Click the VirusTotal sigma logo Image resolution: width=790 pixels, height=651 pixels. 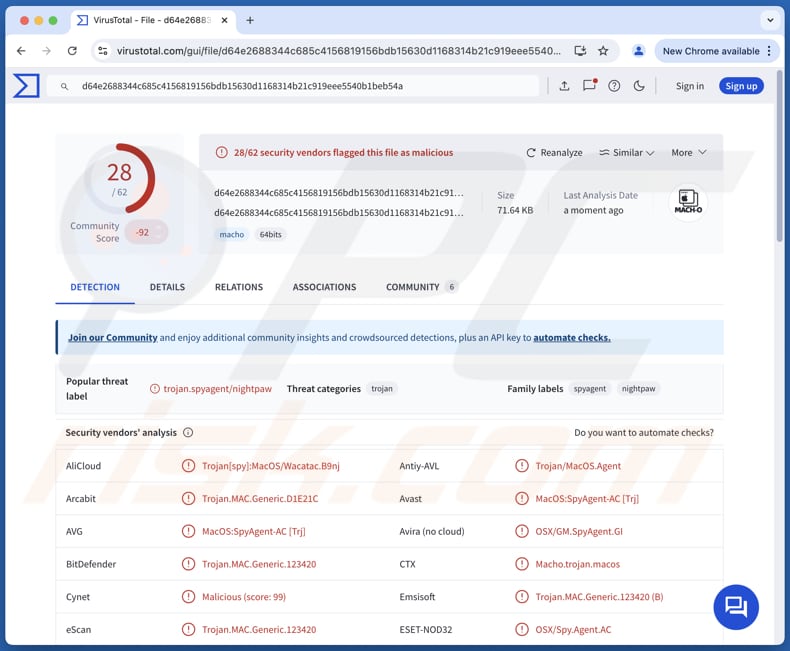(26, 86)
